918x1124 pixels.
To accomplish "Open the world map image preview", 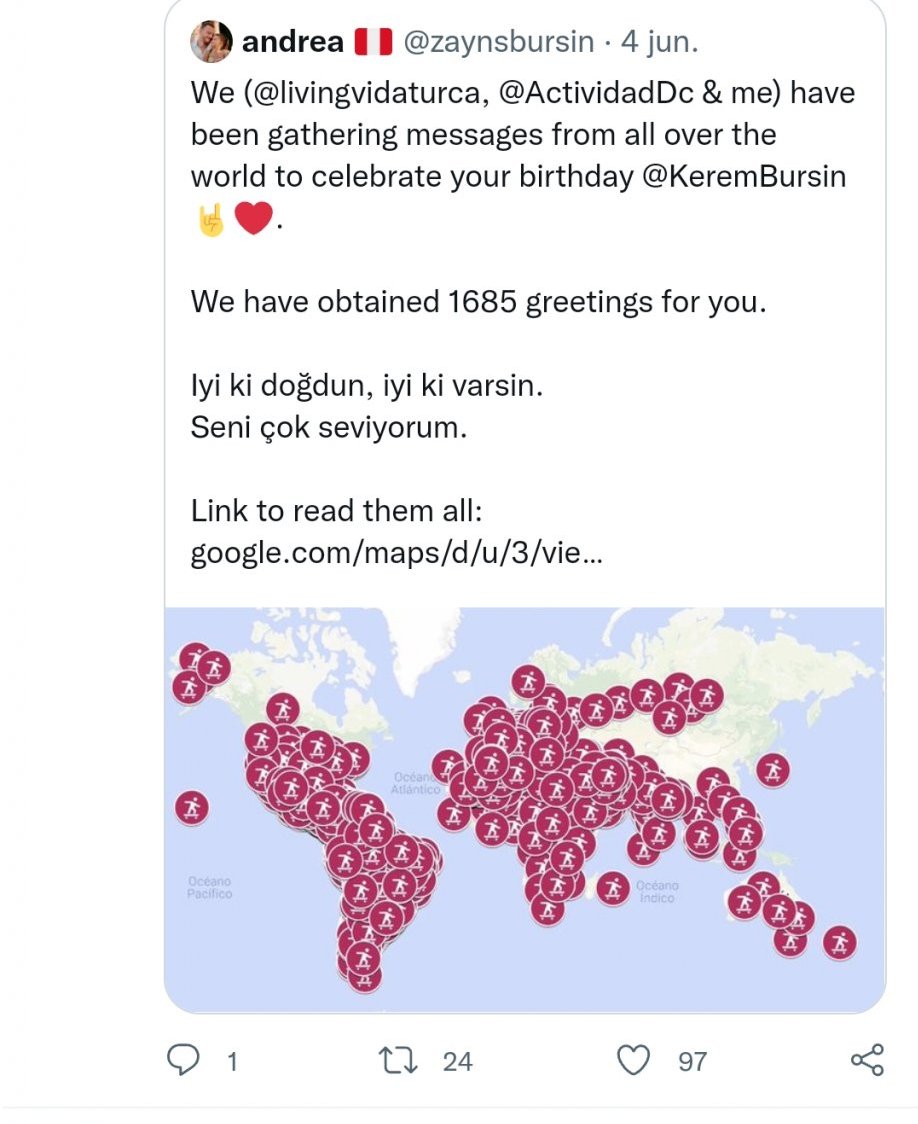I will click(525, 809).
